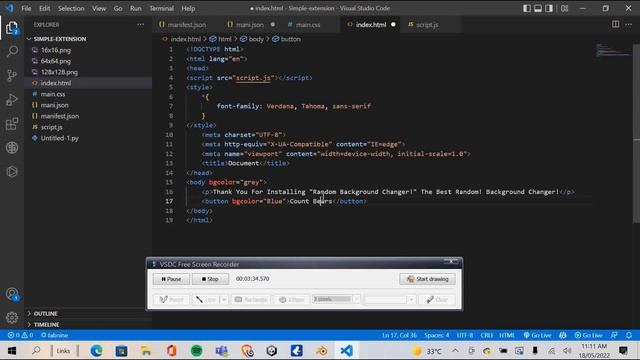Pause the screen recording
The height and width of the screenshot is (360, 640).
coord(171,279)
